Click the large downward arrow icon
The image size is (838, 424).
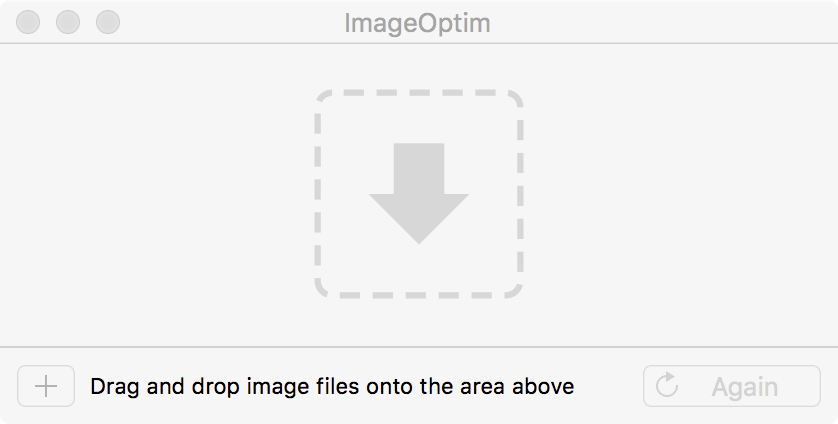click(419, 194)
